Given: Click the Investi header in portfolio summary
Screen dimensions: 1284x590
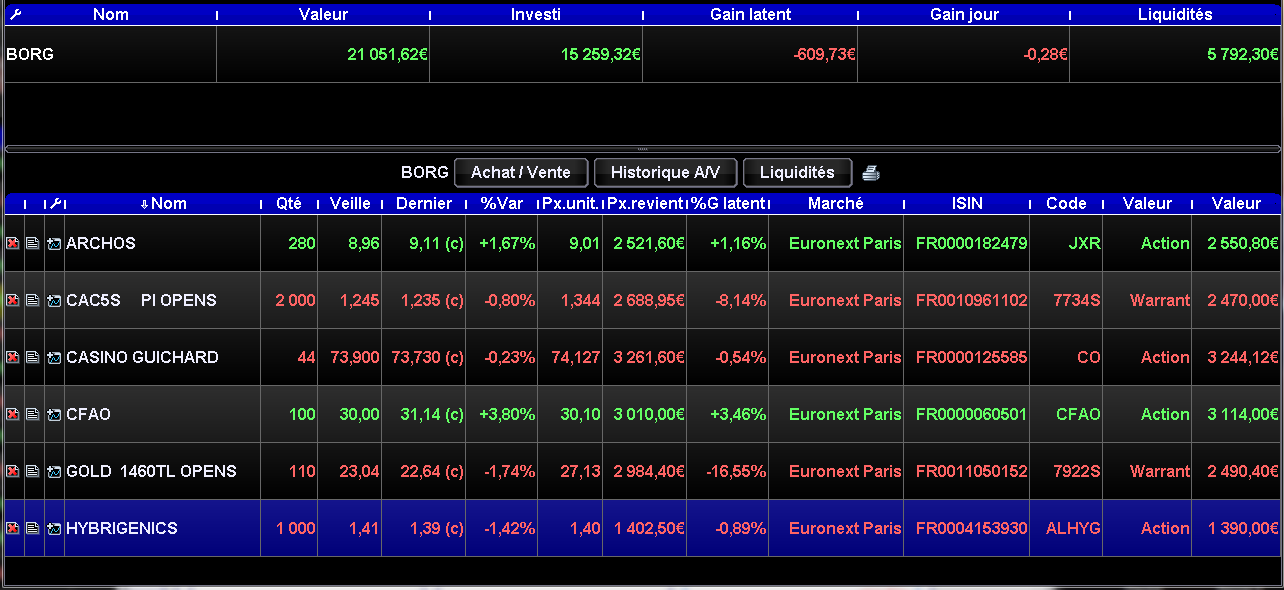Looking at the screenshot, I should coord(536,14).
